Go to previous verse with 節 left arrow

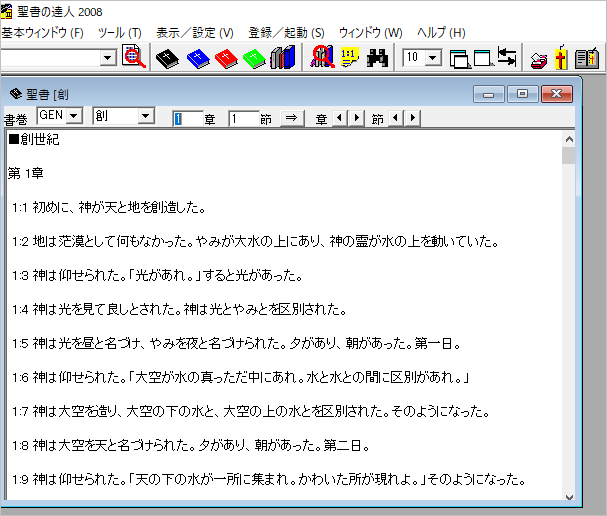pos(396,118)
